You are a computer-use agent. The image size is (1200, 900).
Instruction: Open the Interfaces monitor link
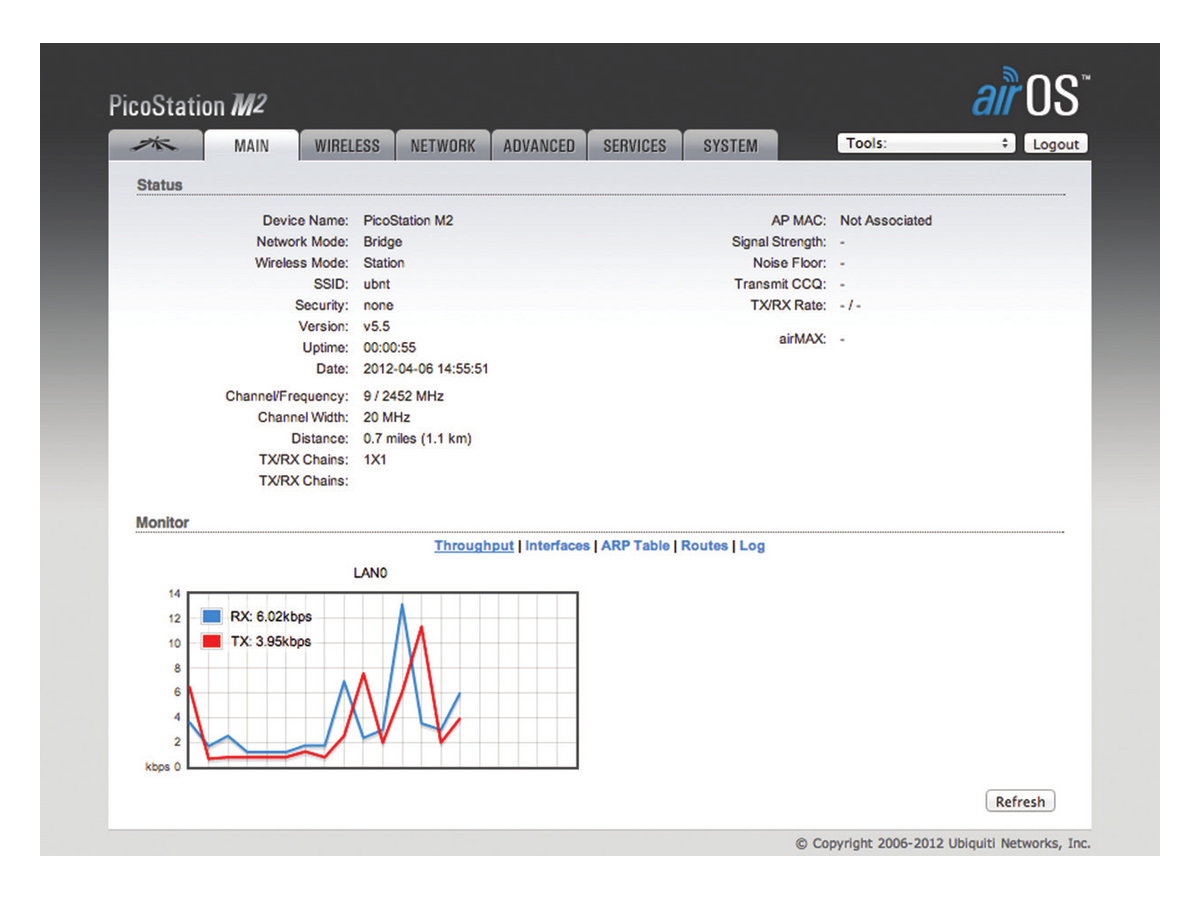coord(557,546)
